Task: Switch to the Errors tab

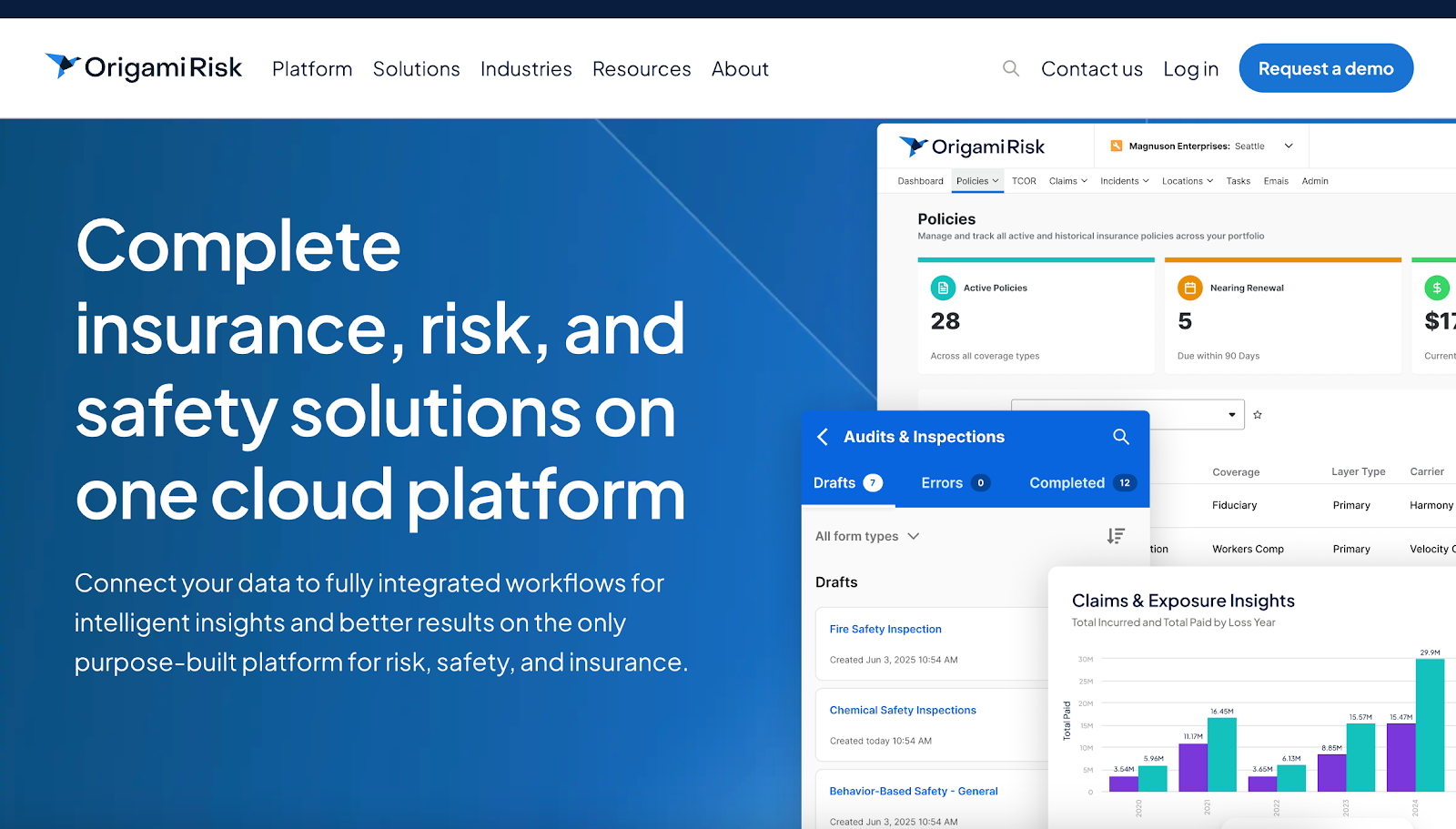Action: point(955,483)
